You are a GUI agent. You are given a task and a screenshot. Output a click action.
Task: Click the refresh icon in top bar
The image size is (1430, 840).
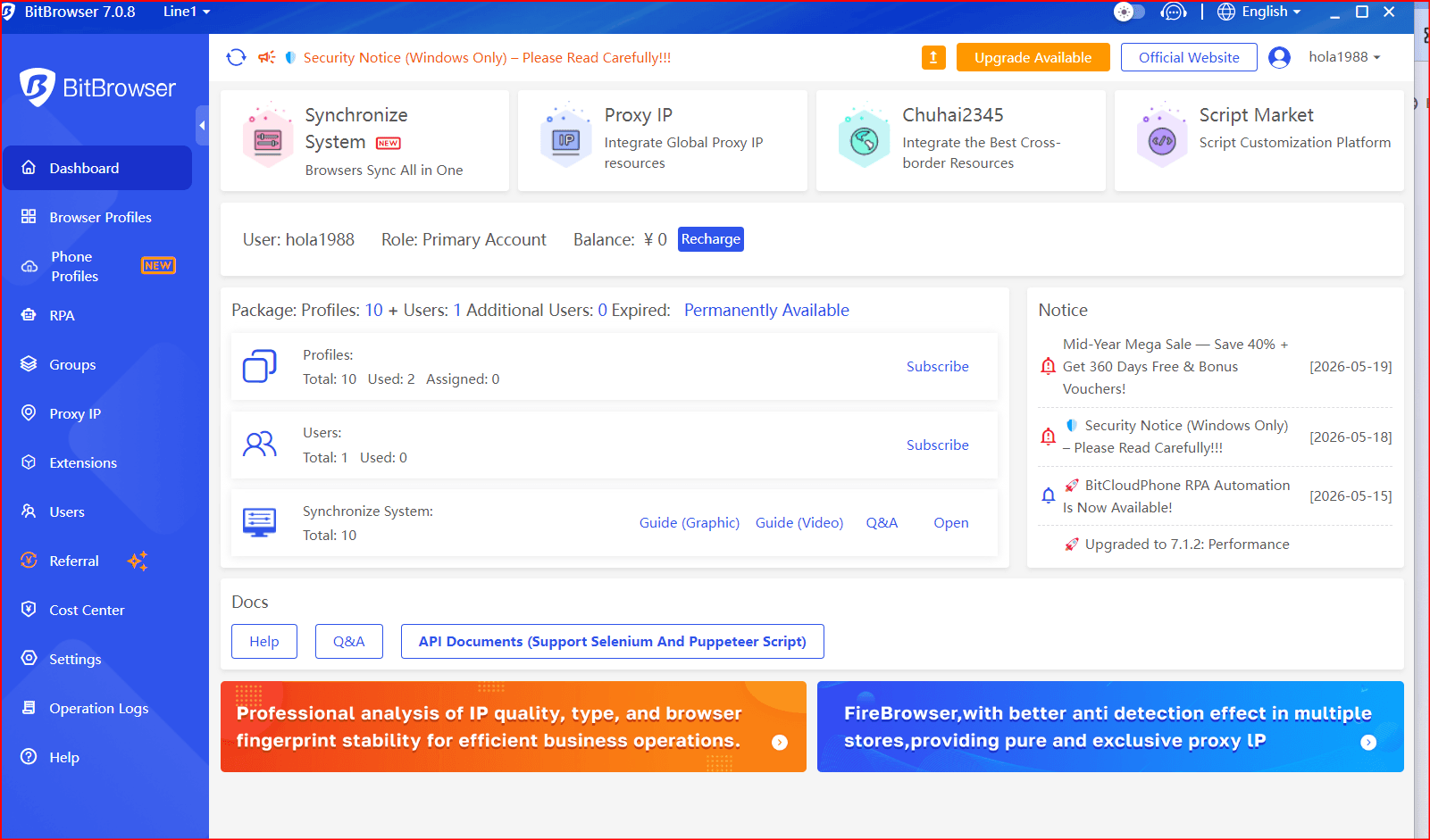[x=236, y=57]
